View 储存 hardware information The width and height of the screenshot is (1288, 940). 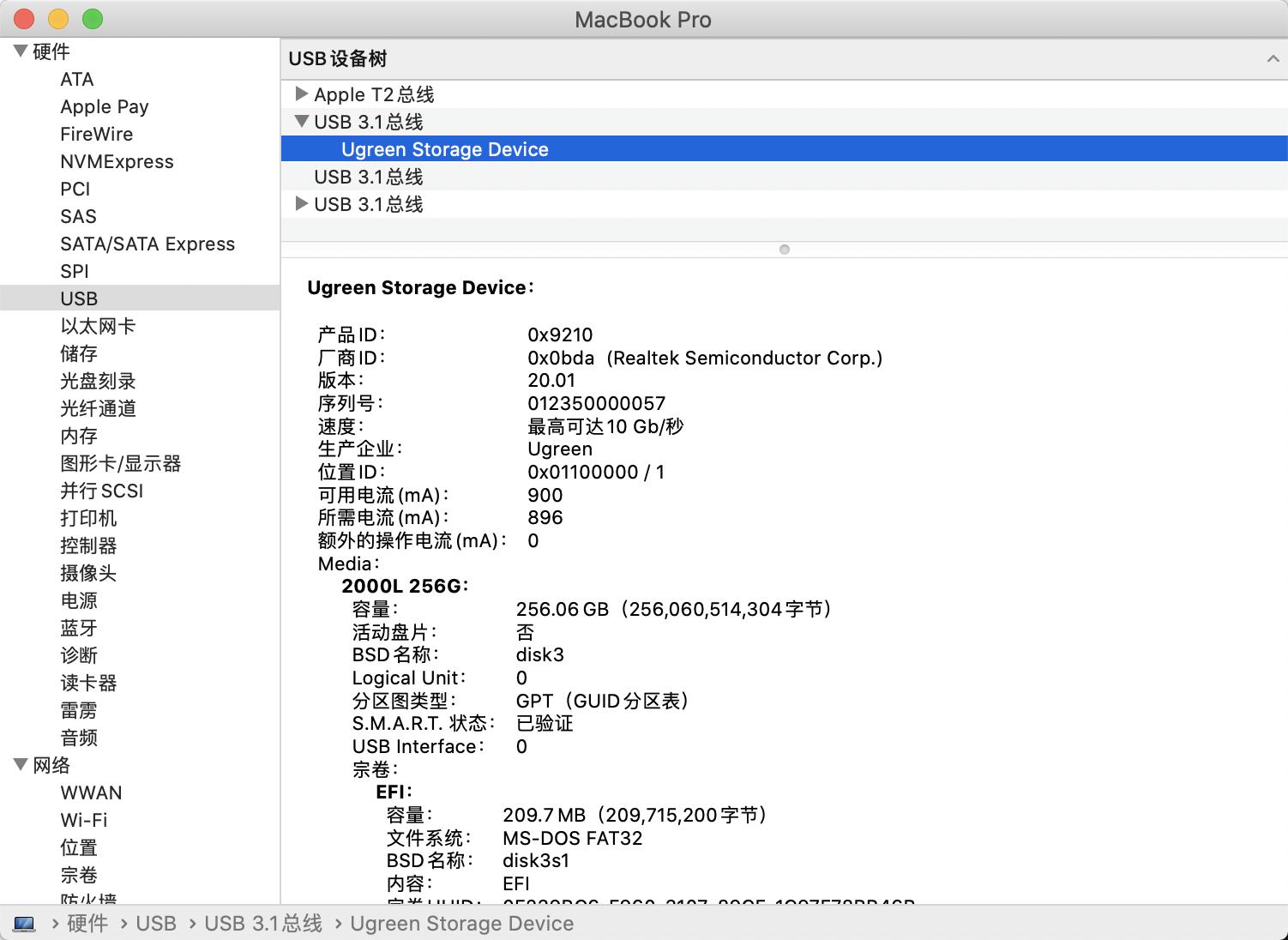[x=78, y=353]
